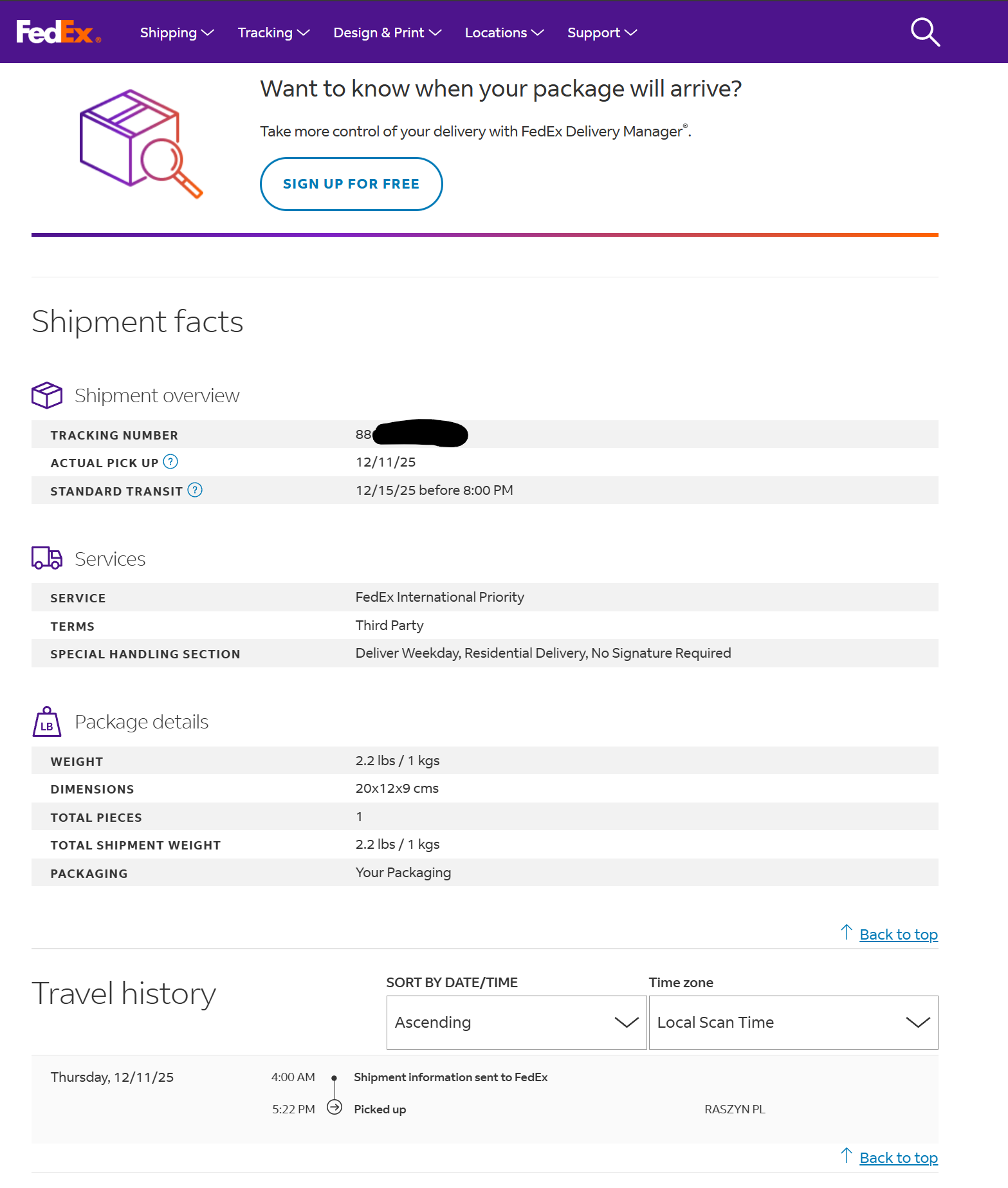1008x1188 pixels.
Task: Open the Ascending sort order dropdown
Action: tap(516, 1023)
